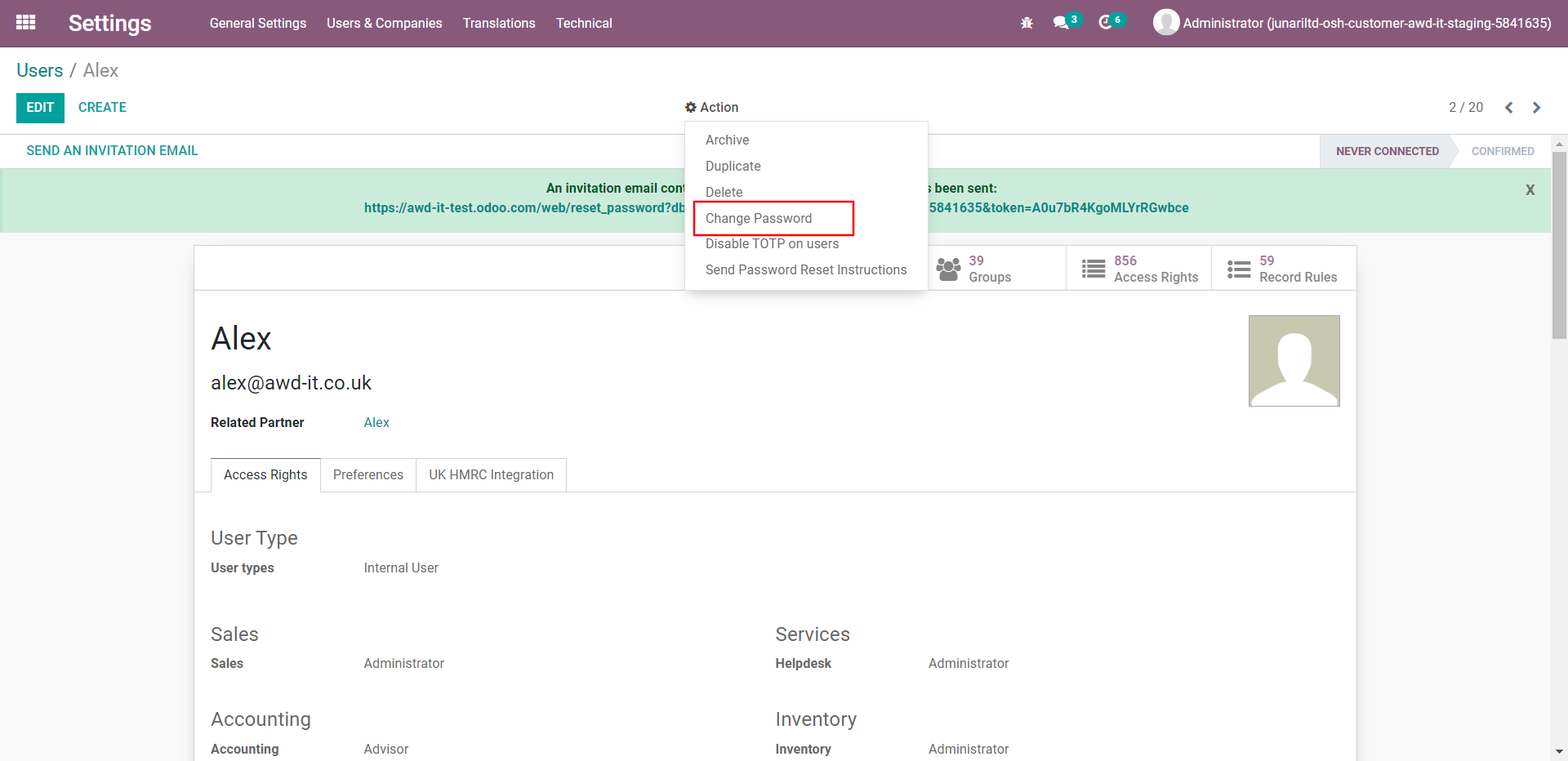Viewport: 1568px width, 761px height.
Task: Go to the previous user record arrow
Action: pyautogui.click(x=1509, y=108)
